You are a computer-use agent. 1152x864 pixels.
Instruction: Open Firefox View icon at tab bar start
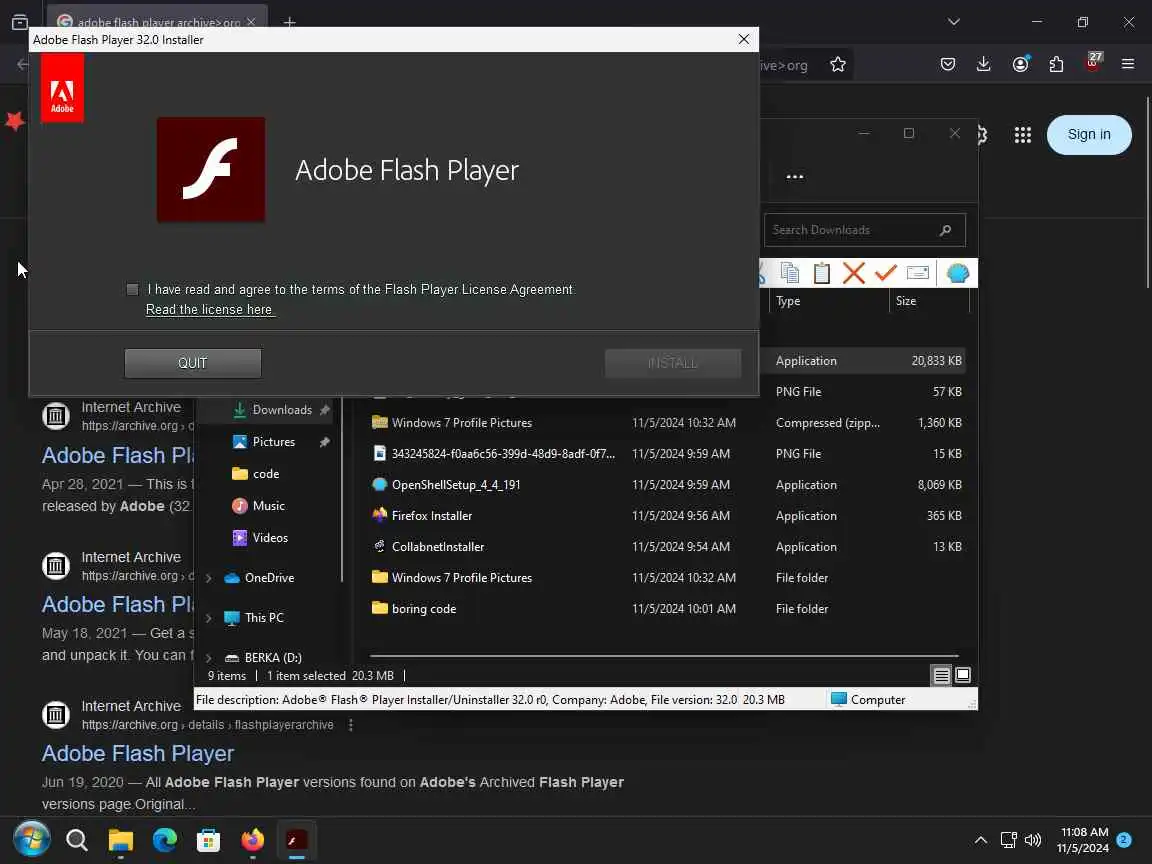20,22
